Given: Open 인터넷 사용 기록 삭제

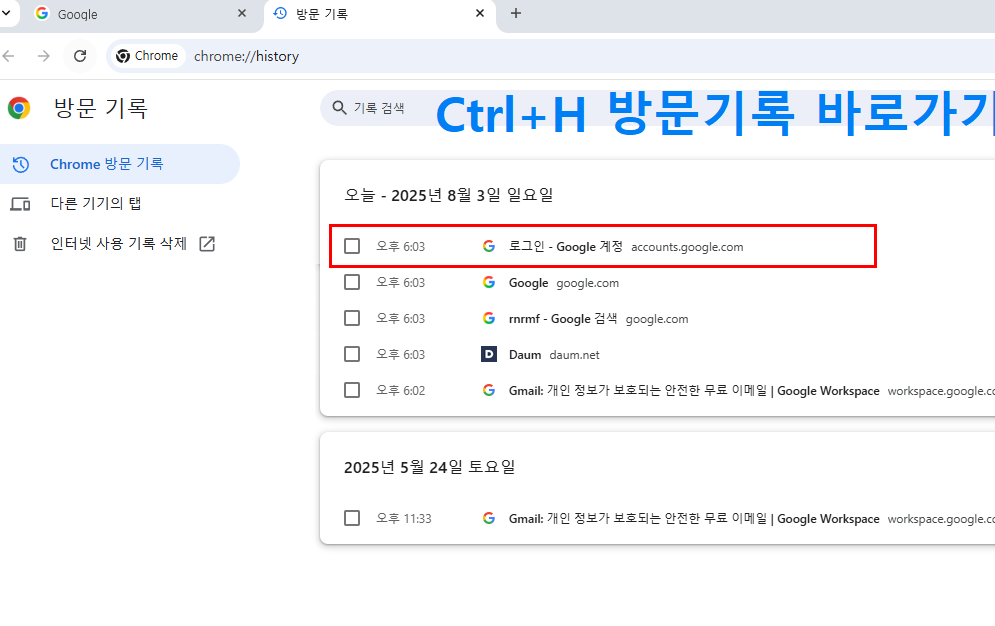Looking at the screenshot, I should (118, 244).
